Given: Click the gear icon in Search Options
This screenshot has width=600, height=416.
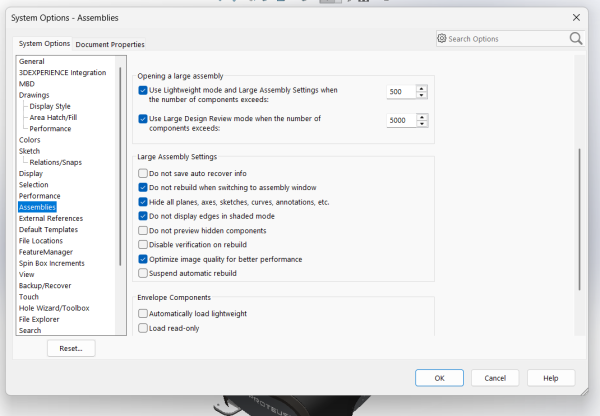Looking at the screenshot, I should pos(442,38).
